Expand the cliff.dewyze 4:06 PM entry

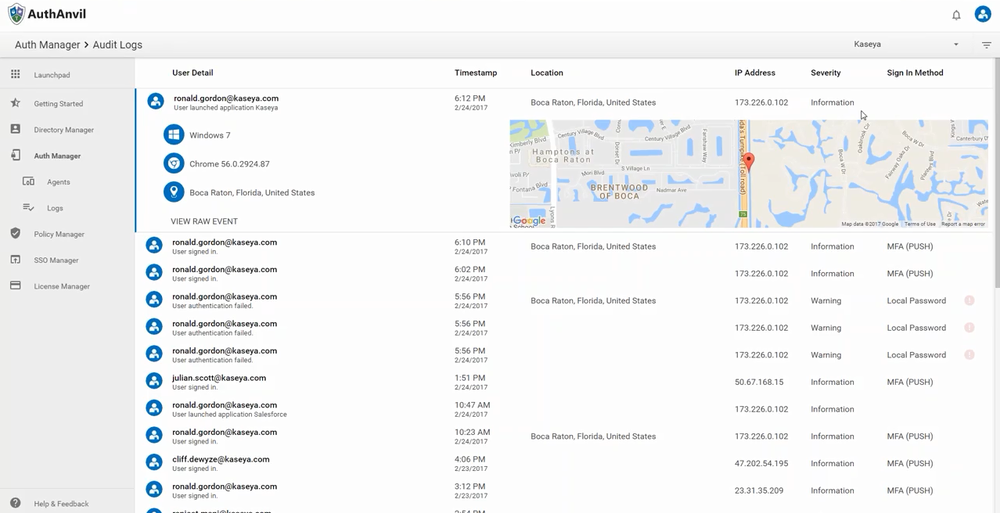565,463
